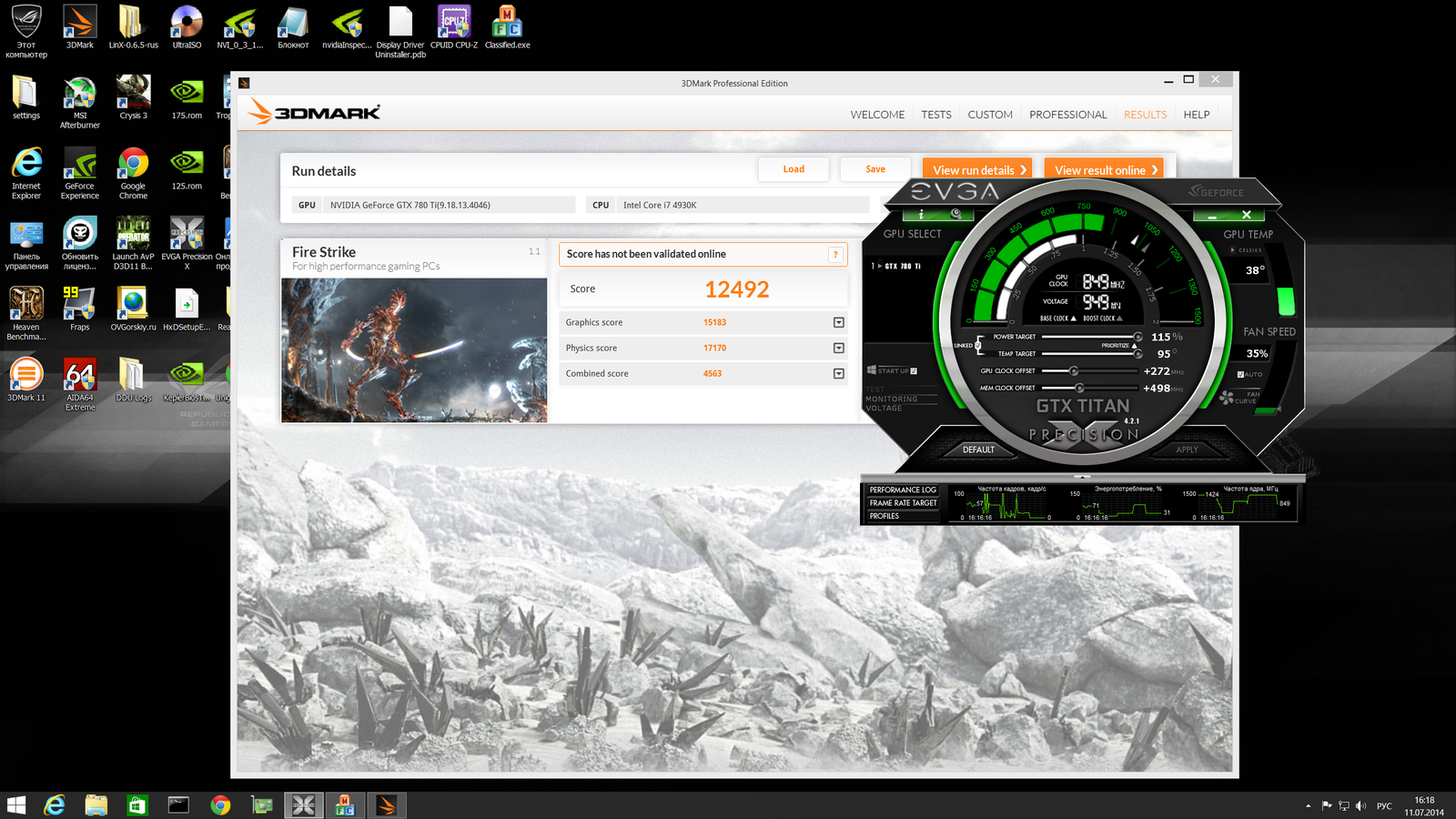
Task: Expand the Physics score details
Action: tap(839, 348)
